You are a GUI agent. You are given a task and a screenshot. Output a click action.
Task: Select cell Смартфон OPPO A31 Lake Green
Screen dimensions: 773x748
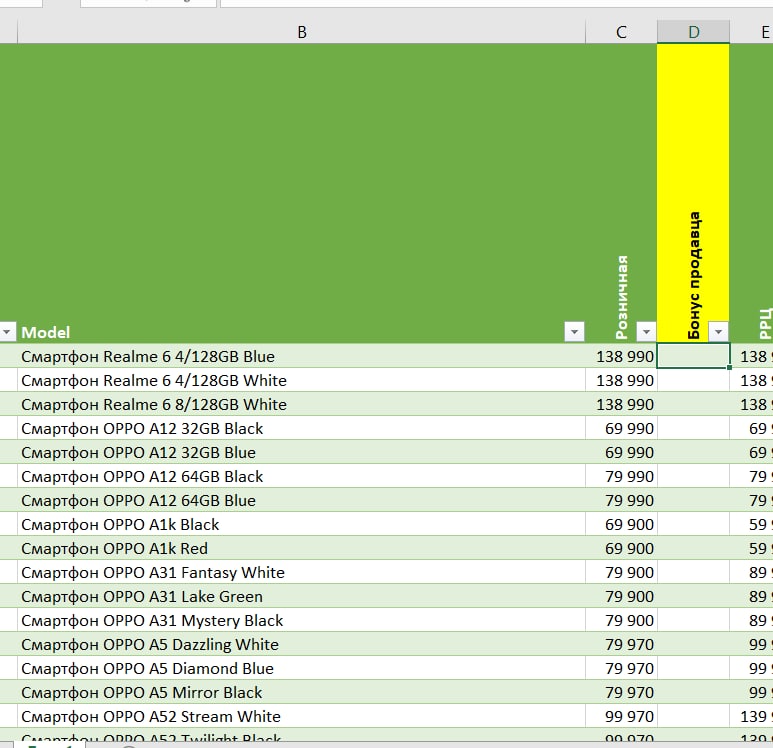click(301, 596)
